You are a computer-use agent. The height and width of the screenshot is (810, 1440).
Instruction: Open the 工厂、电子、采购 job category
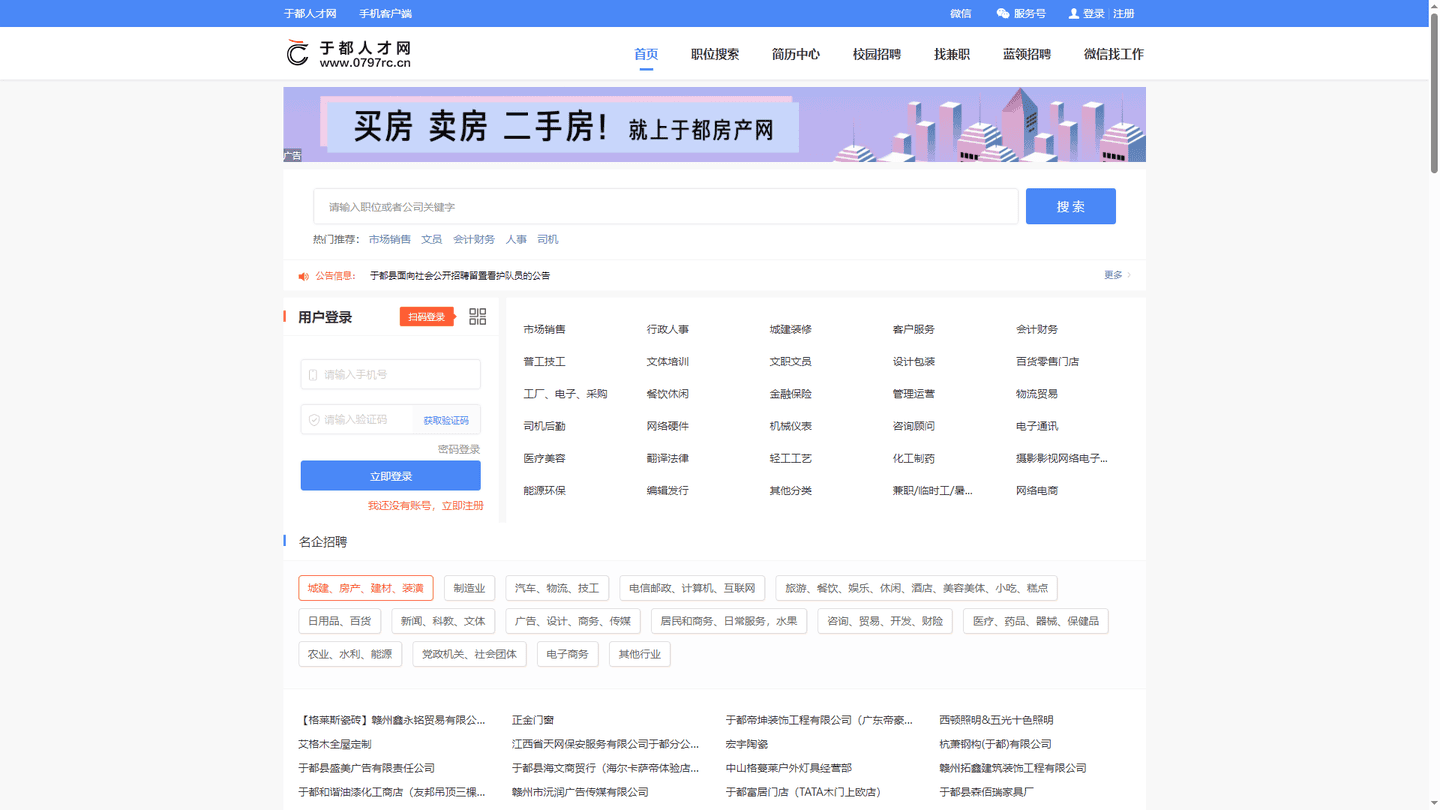pyautogui.click(x=565, y=394)
